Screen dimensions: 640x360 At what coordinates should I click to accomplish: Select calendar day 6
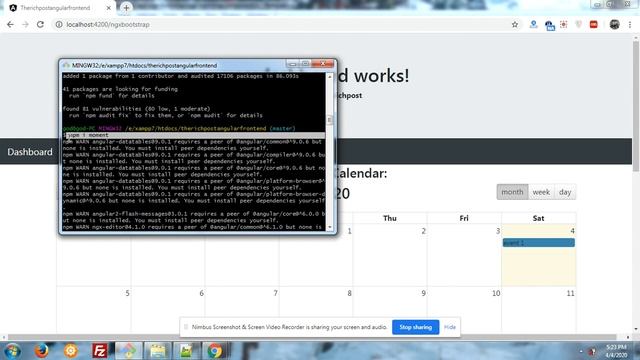click(201, 293)
